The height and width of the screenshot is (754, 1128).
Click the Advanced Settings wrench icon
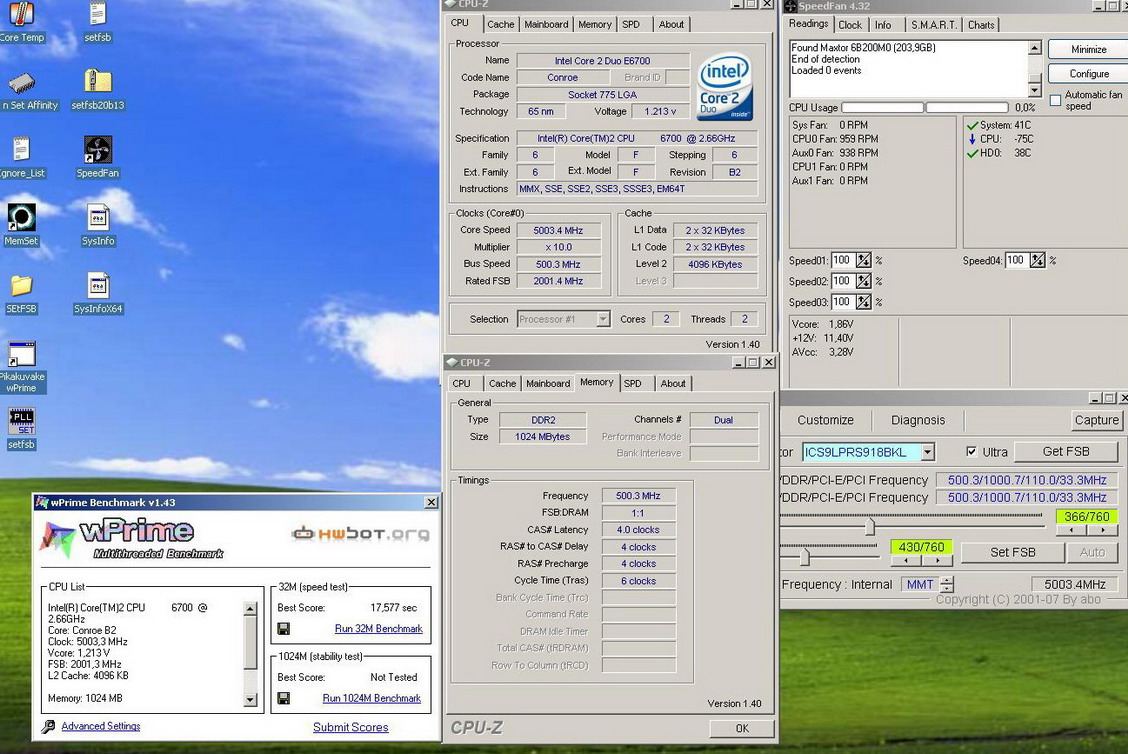point(48,727)
